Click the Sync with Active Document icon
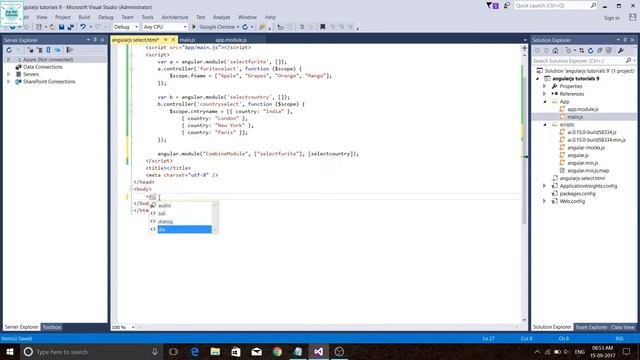 coord(582,51)
